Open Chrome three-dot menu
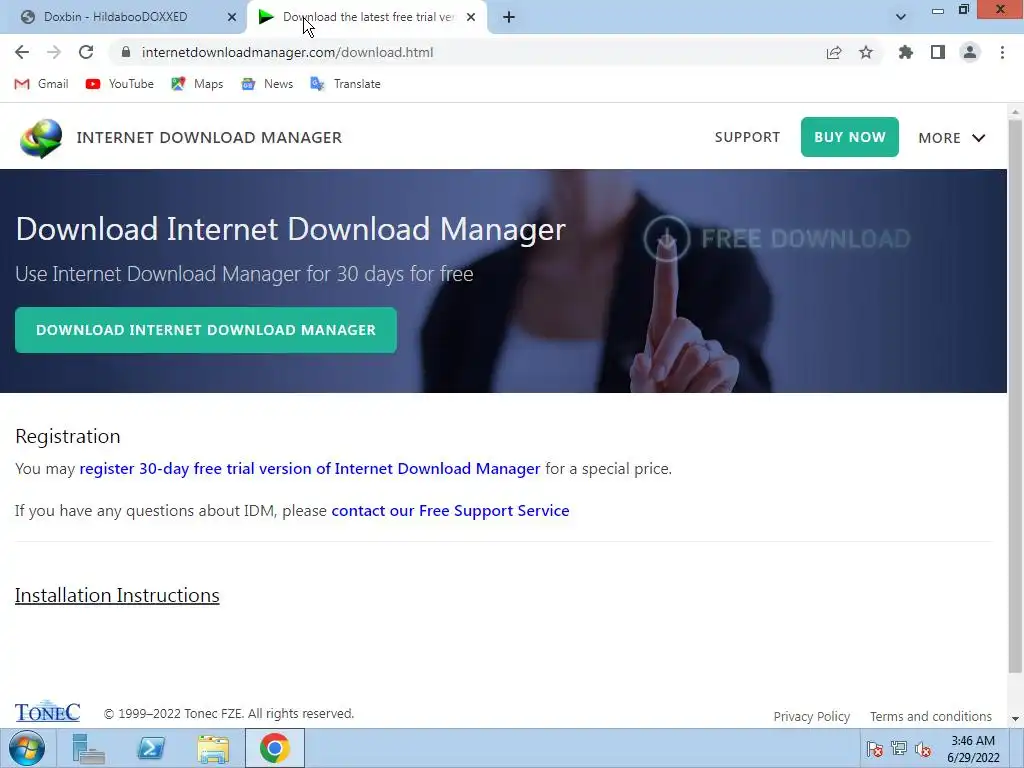Viewport: 1024px width, 768px height. 1002,52
